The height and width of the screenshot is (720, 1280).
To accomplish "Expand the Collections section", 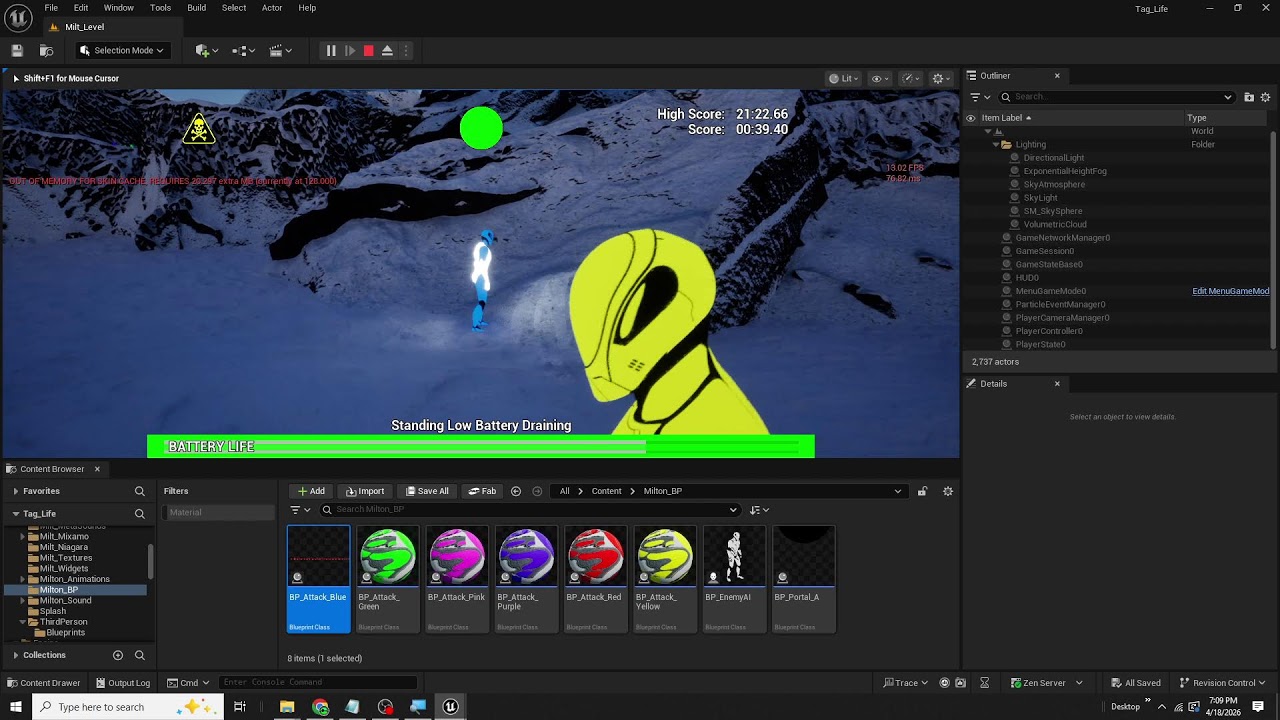I will click(15, 655).
